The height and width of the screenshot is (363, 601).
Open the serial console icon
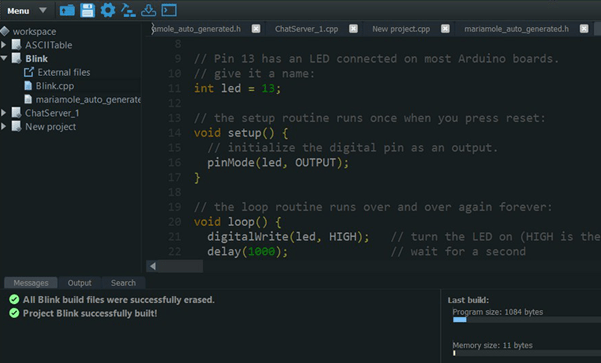pyautogui.click(x=169, y=10)
